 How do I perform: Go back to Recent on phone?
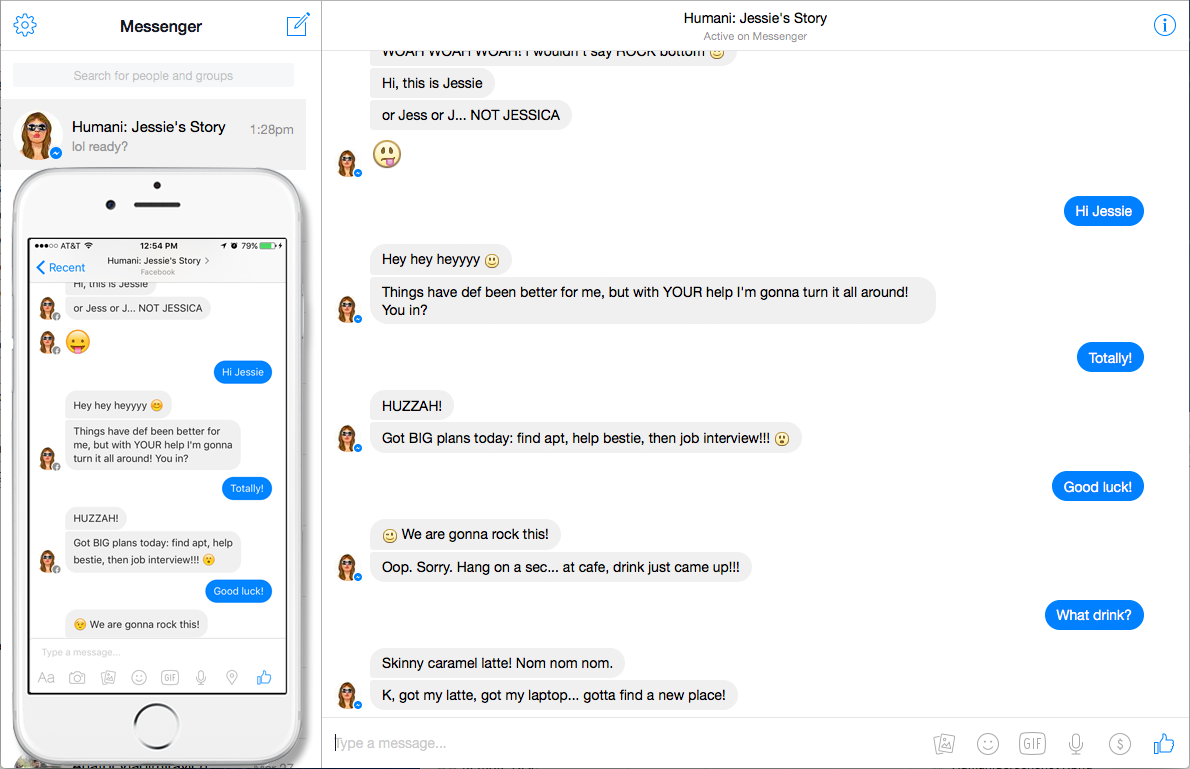click(x=61, y=267)
